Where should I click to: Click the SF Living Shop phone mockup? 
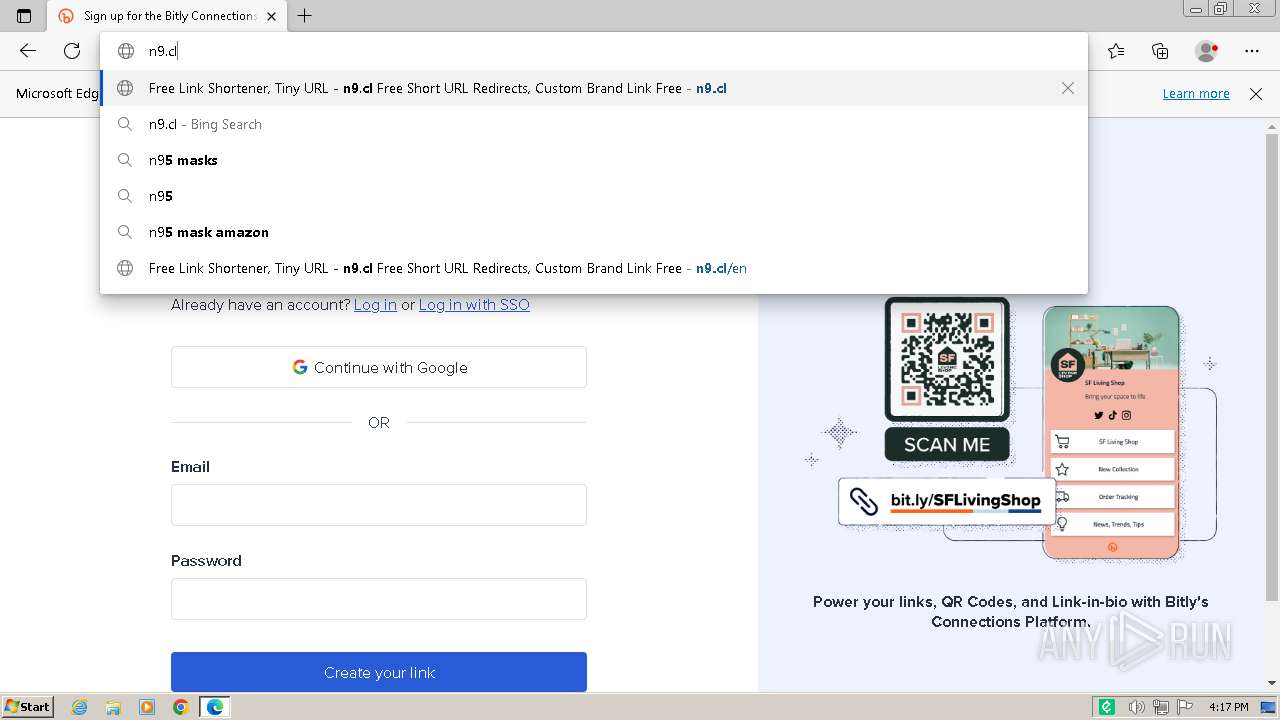pos(1113,433)
